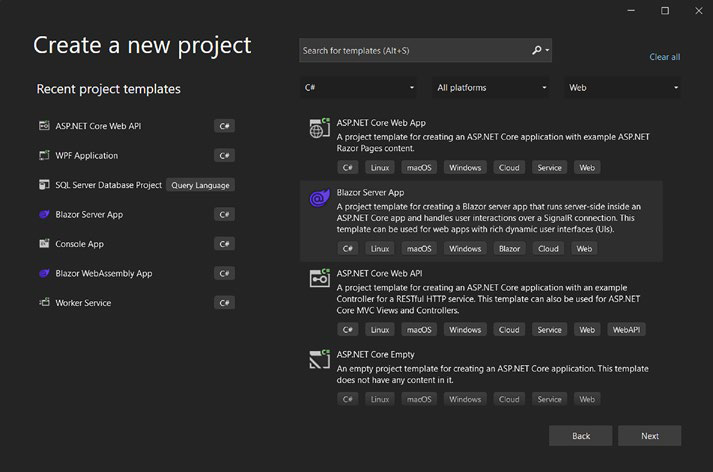Clear all filters via Clear all link
This screenshot has width=713, height=472.
(664, 57)
